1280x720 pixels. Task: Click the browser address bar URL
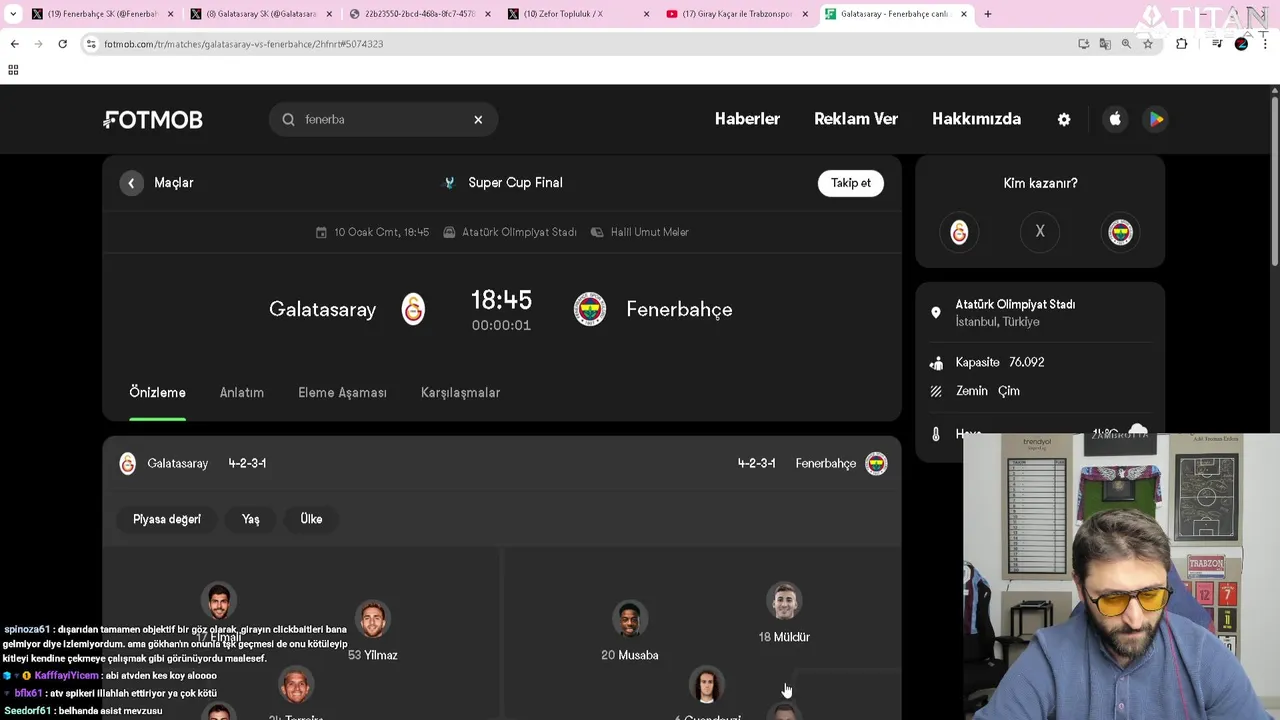pyautogui.click(x=244, y=44)
